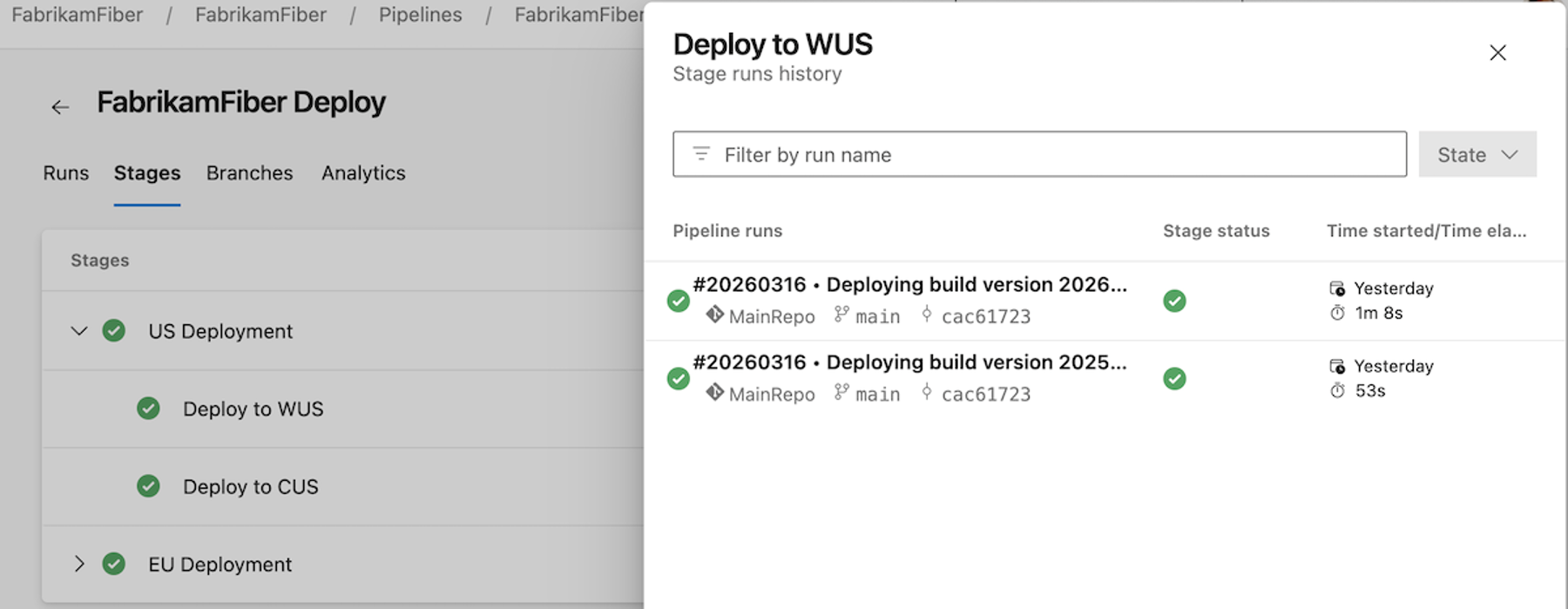Screen dimensions: 1568x609
Task: Click the main branch icon in 2026 run
Action: (x=841, y=315)
